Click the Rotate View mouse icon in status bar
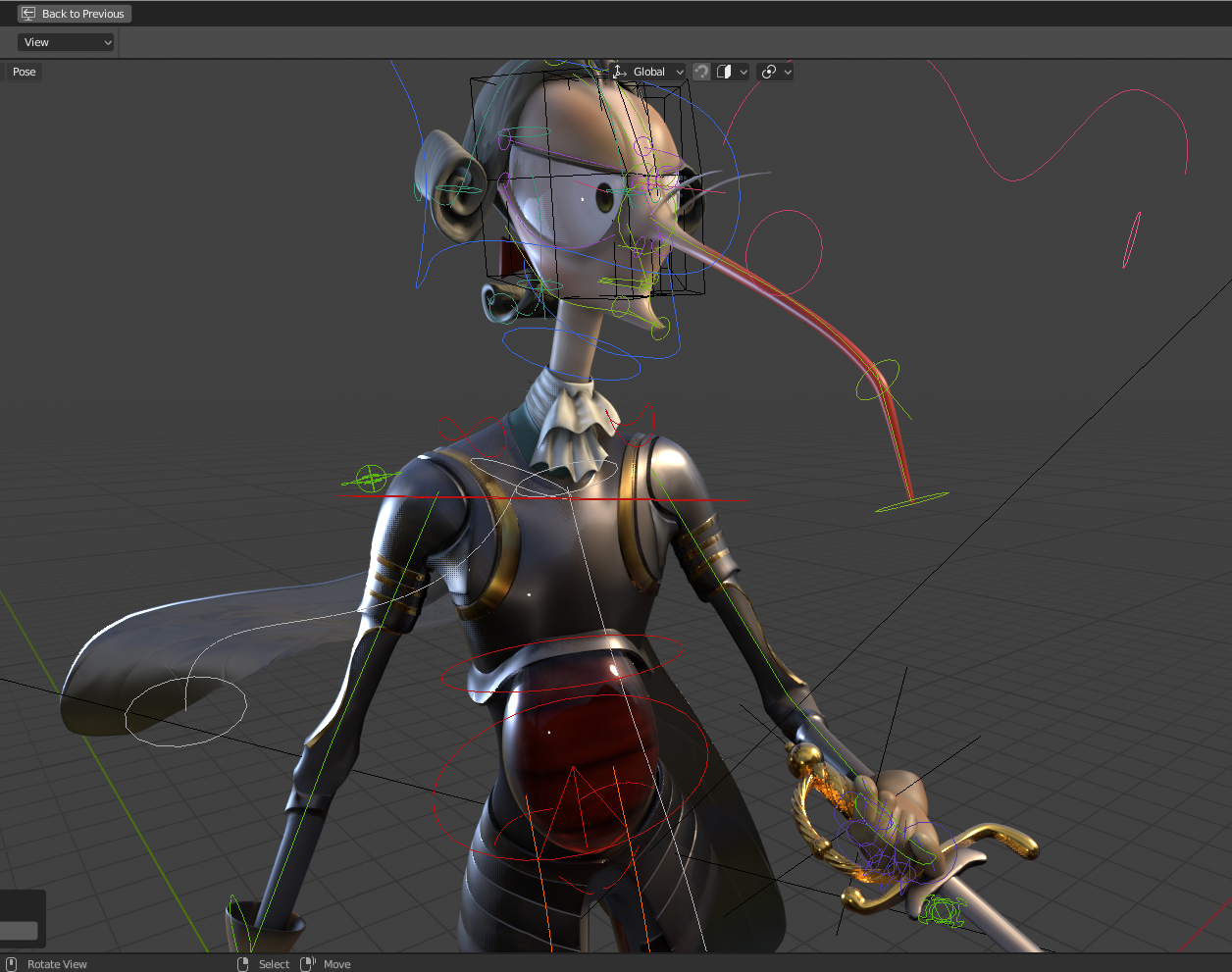This screenshot has width=1232, height=972. coord(12,964)
